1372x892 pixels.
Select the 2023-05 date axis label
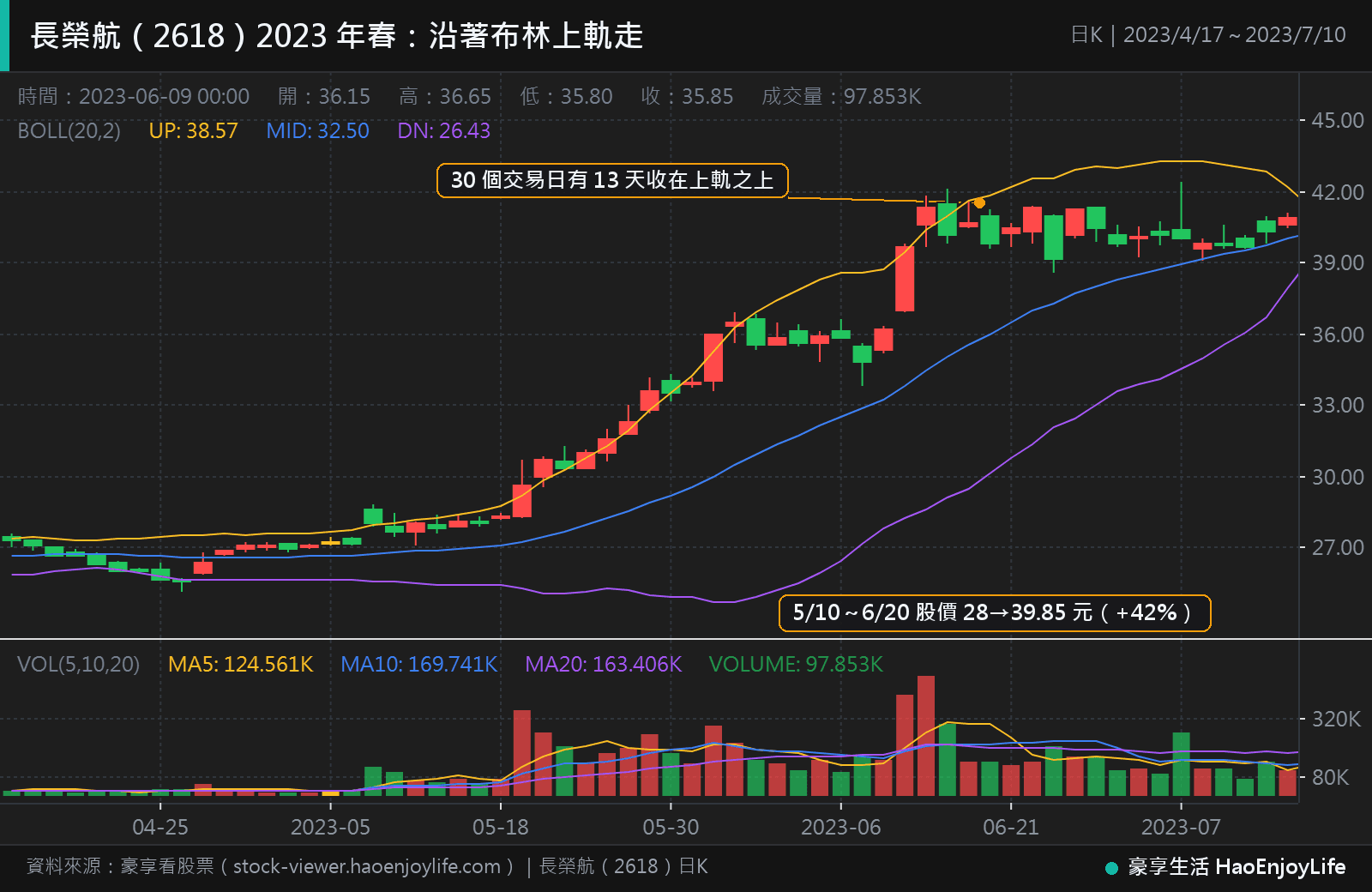click(x=331, y=828)
